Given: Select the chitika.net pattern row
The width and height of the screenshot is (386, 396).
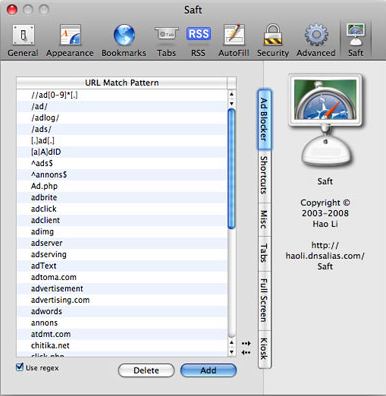Looking at the screenshot, I should [x=122, y=345].
